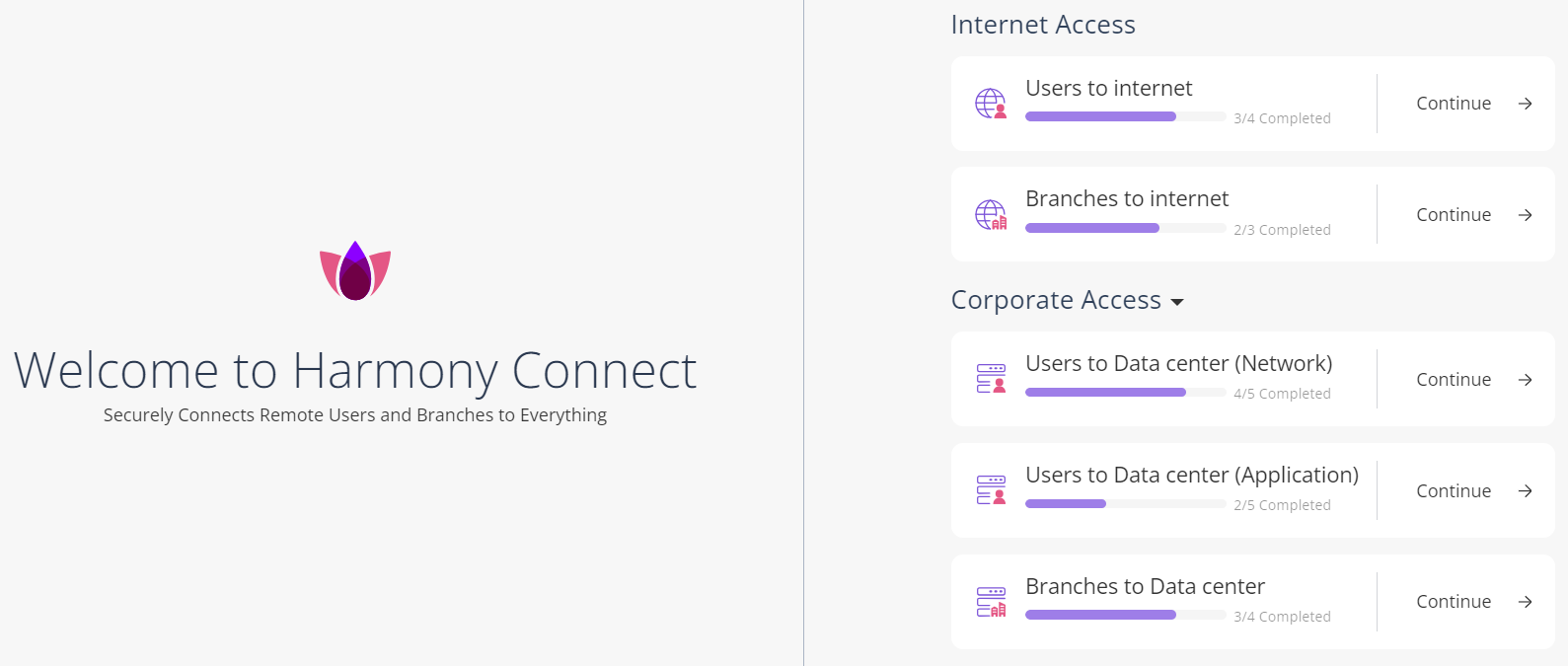1568x666 pixels.
Task: Click the Users to Data center (Application) progress bar
Action: [1125, 504]
